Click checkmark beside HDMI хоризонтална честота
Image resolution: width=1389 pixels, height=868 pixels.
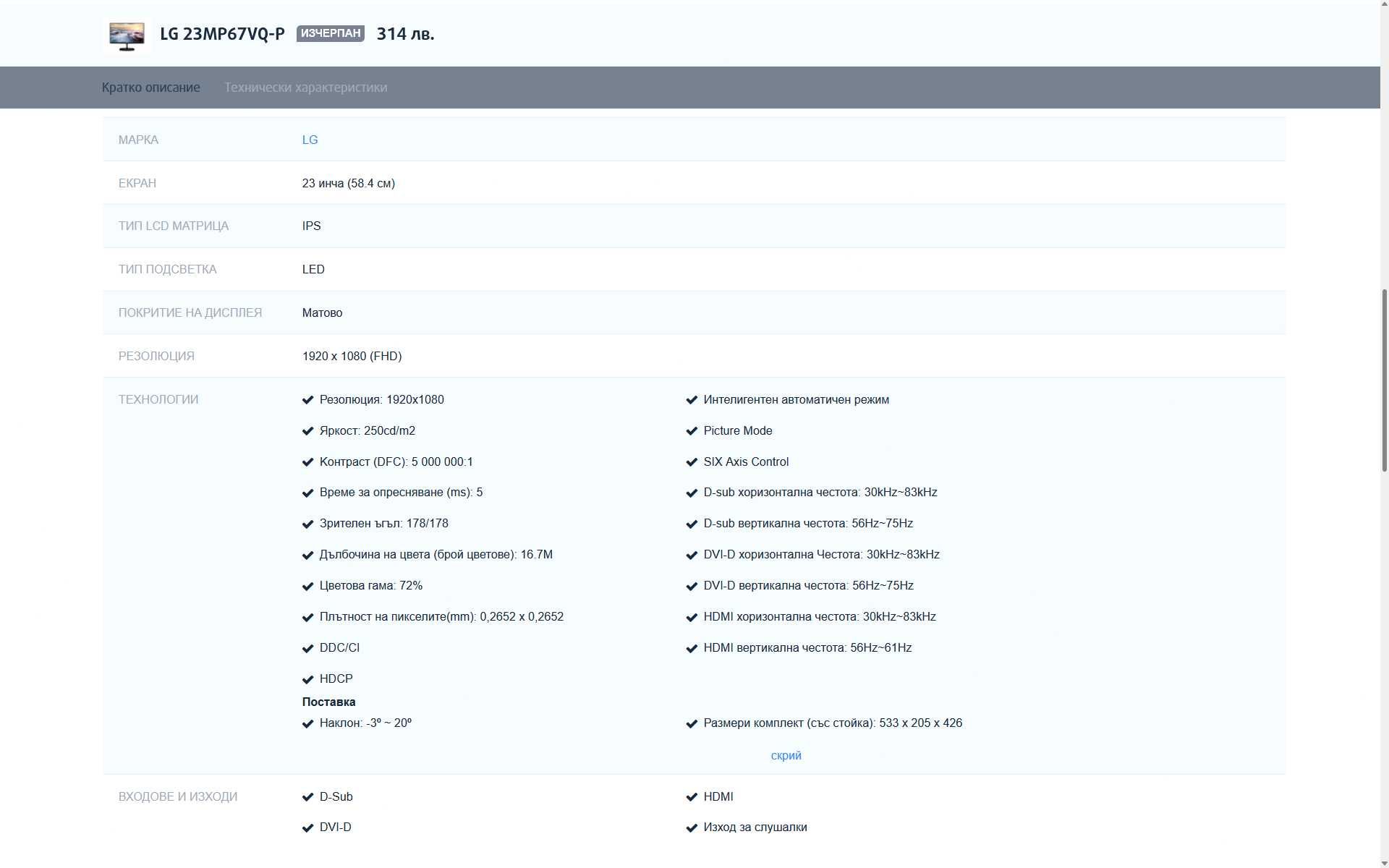click(x=692, y=617)
